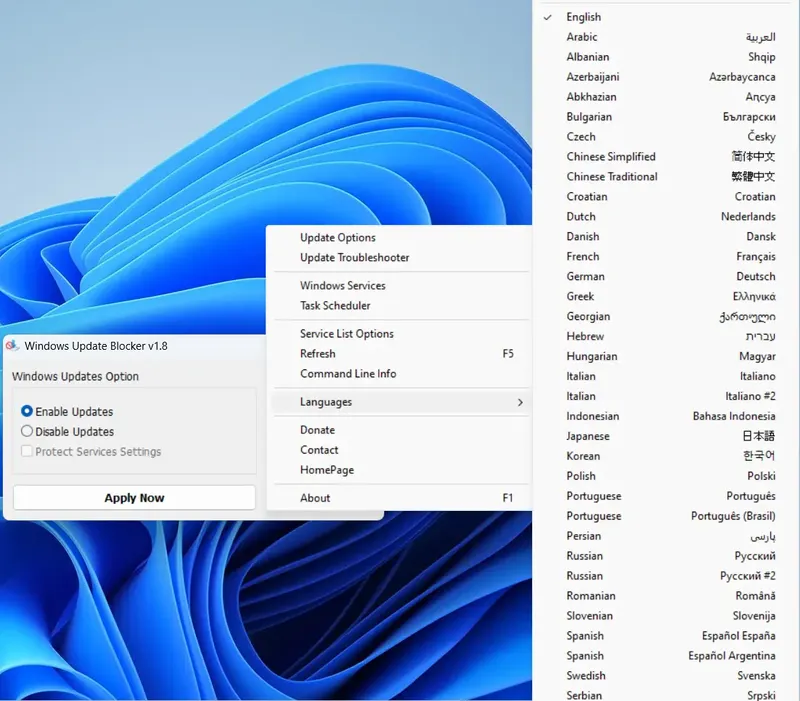Select Slovenian (Slovenija)
Viewport: 800px width, 701px height.
(666, 615)
